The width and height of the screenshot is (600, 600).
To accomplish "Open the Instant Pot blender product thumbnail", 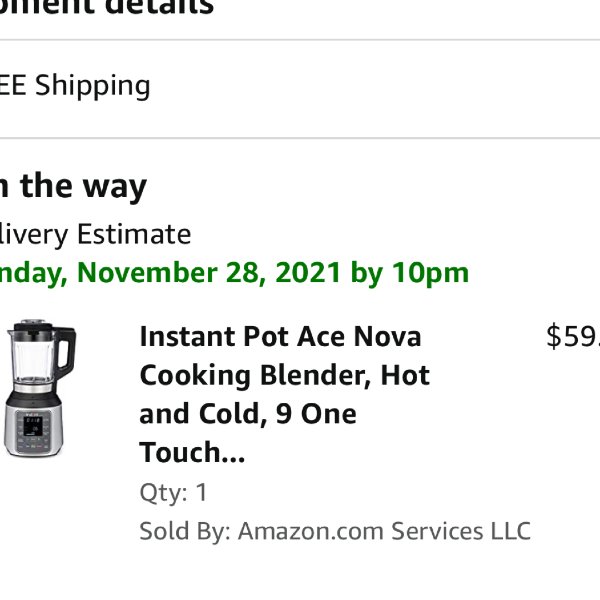I will 39,388.
